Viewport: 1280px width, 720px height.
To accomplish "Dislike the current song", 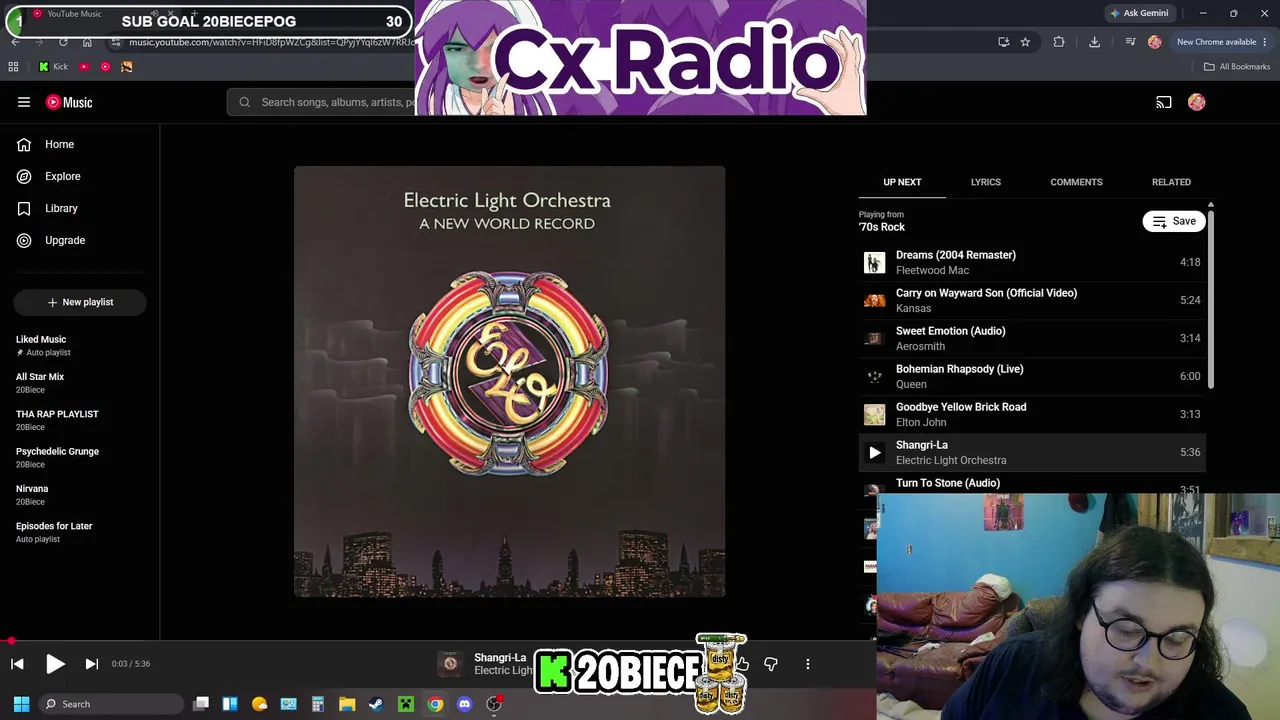I will point(771,664).
